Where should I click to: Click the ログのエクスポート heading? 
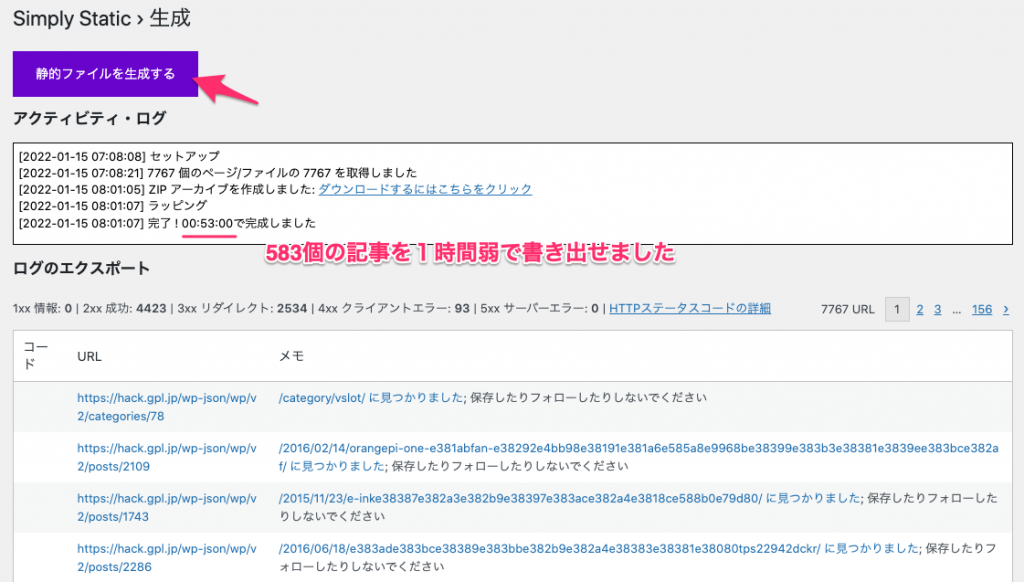(82, 268)
